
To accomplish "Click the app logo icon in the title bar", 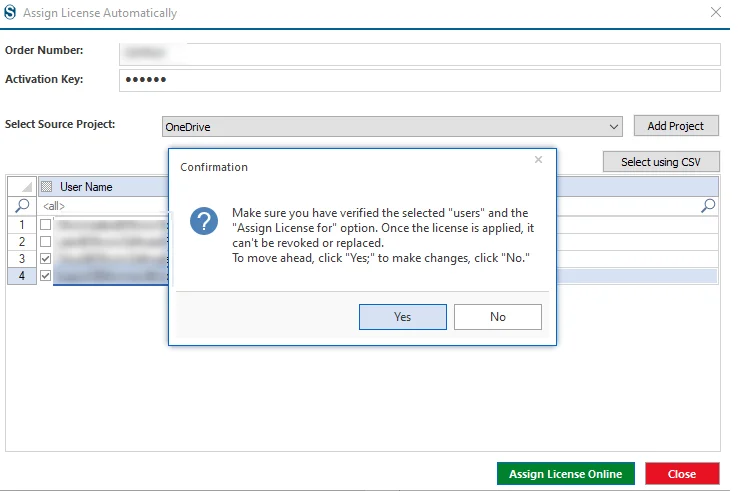I will click(10, 12).
